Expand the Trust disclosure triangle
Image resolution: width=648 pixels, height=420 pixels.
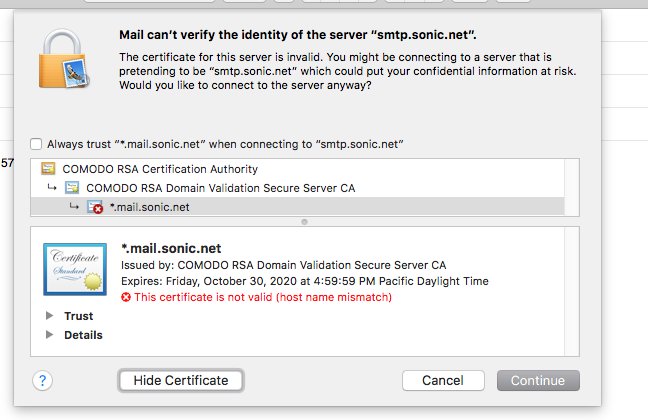click(x=49, y=316)
